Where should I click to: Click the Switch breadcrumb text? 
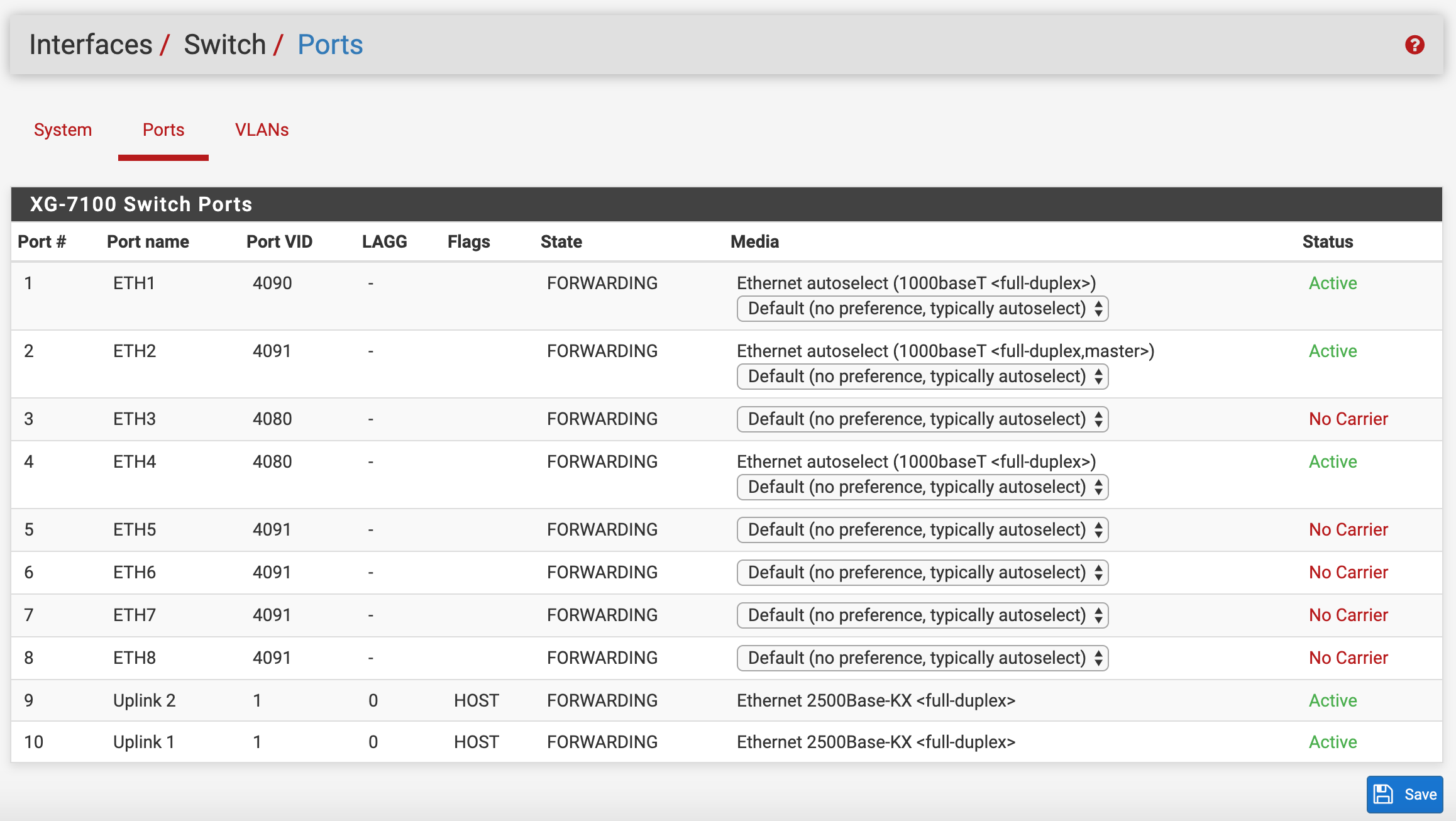(x=224, y=45)
